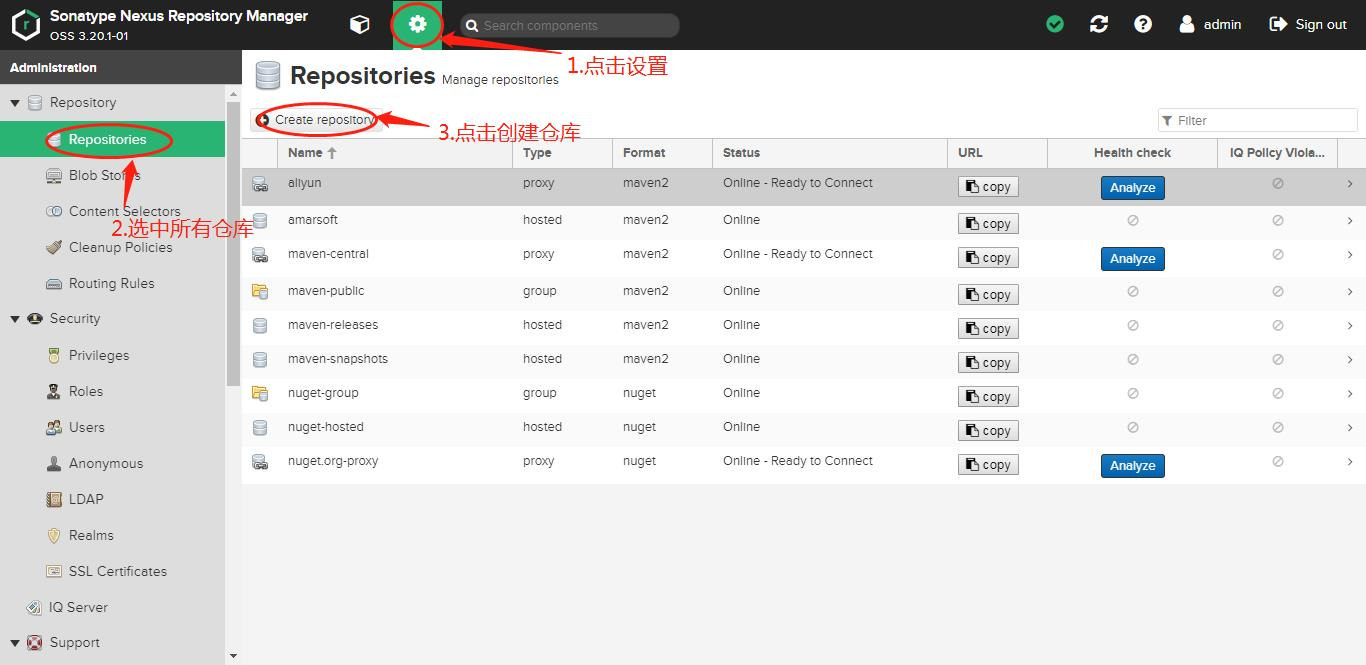
Task: Click the Create repository button
Action: (316, 120)
